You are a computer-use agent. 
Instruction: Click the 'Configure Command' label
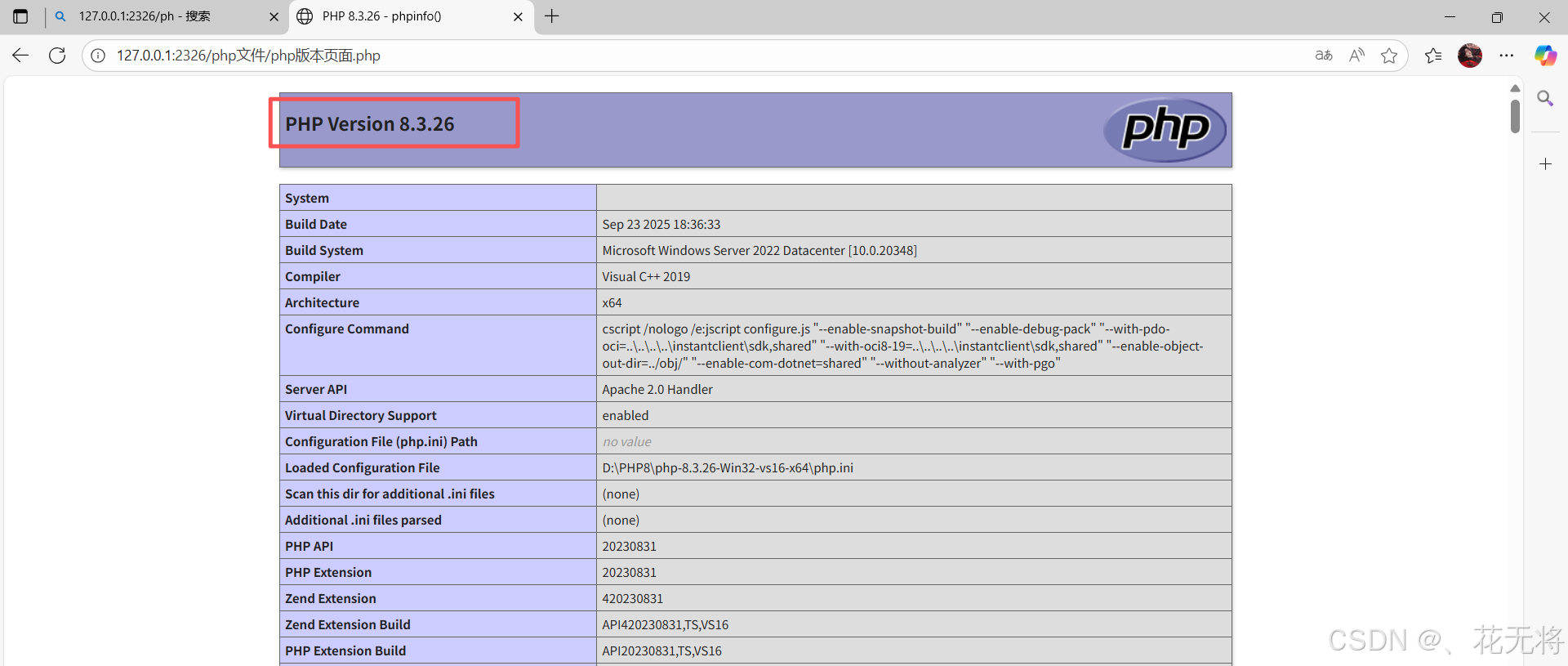pos(347,329)
